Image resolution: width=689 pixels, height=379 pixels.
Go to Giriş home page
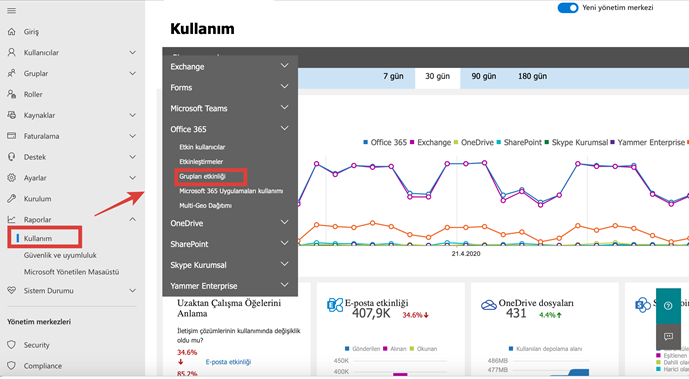31,32
